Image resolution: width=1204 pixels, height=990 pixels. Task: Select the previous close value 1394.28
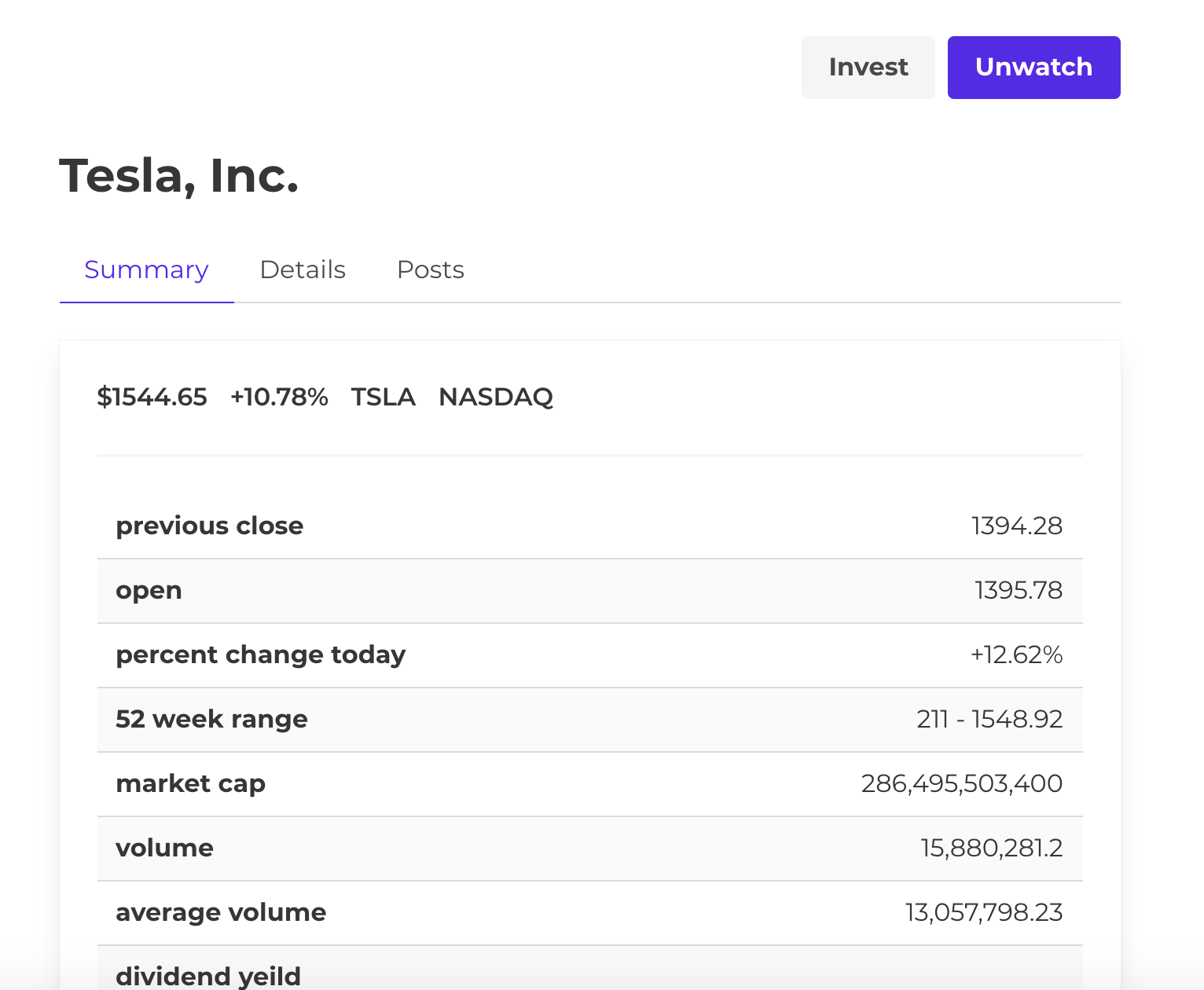[1017, 526]
